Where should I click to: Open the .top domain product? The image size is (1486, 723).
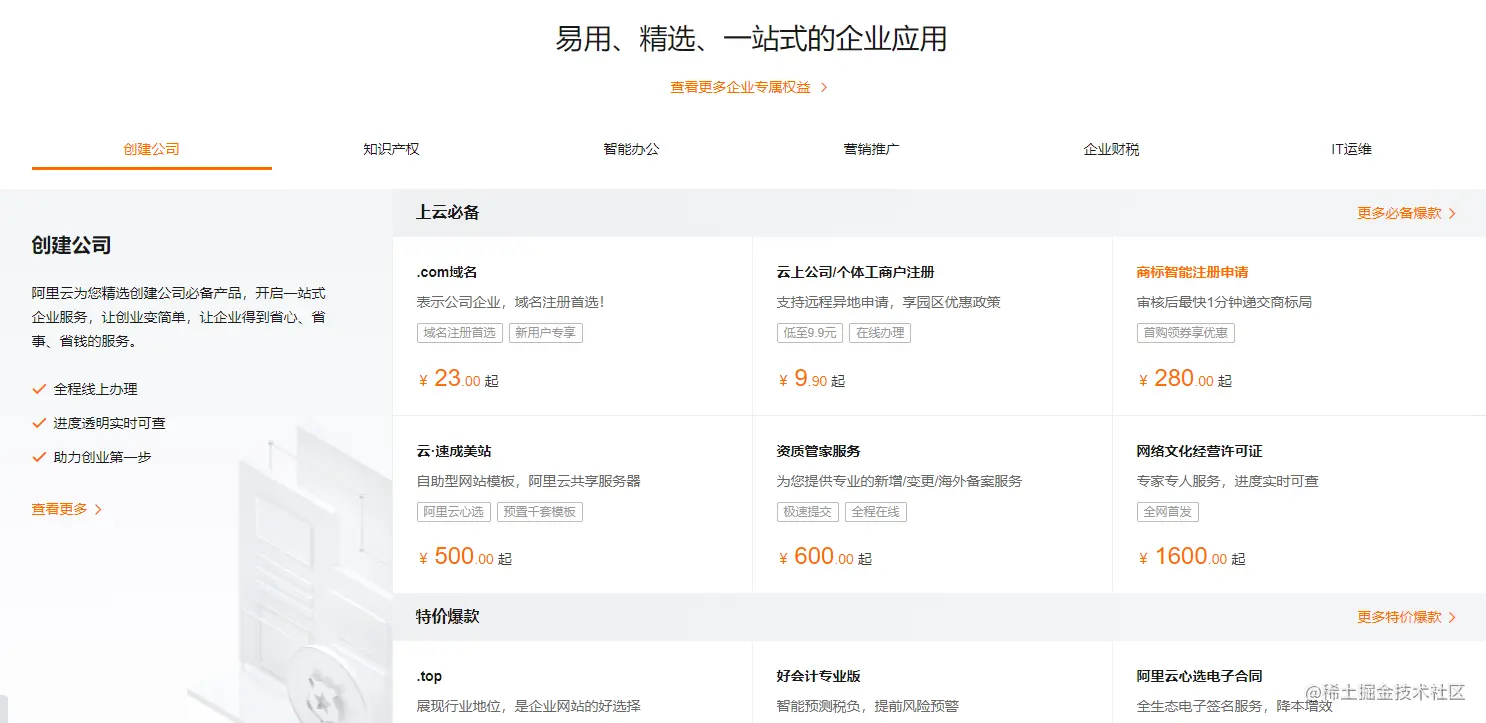(429, 676)
